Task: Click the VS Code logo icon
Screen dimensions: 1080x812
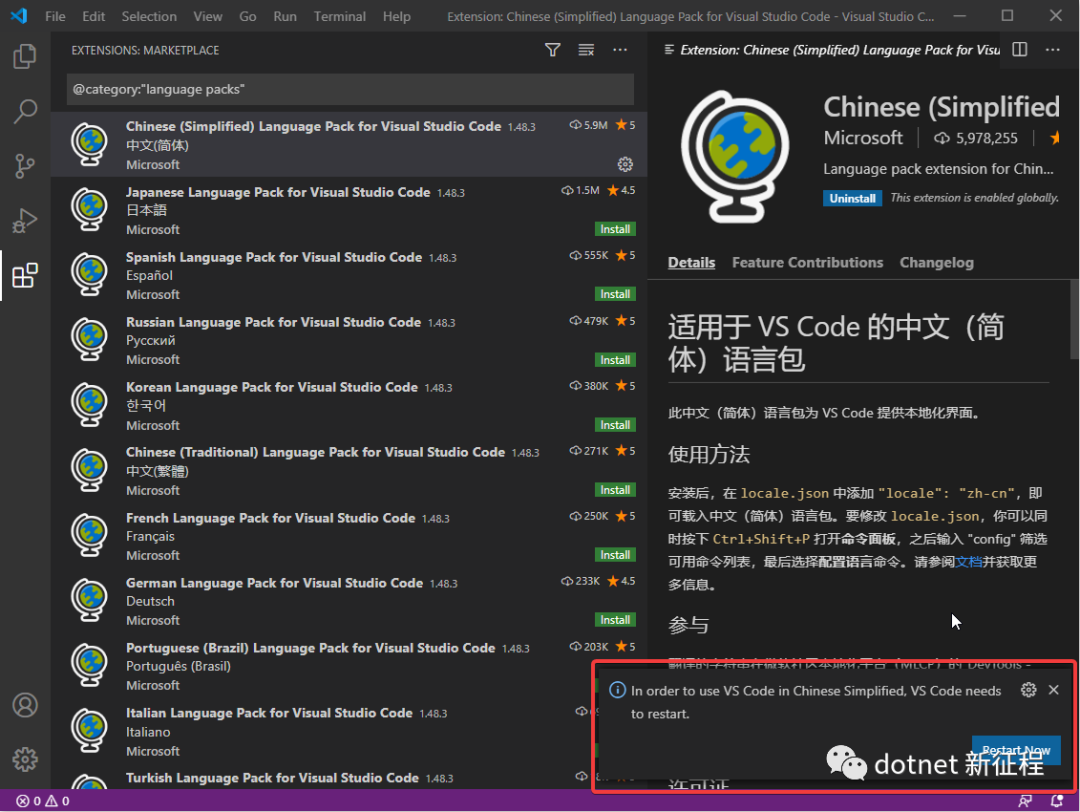Action: pyautogui.click(x=19, y=16)
